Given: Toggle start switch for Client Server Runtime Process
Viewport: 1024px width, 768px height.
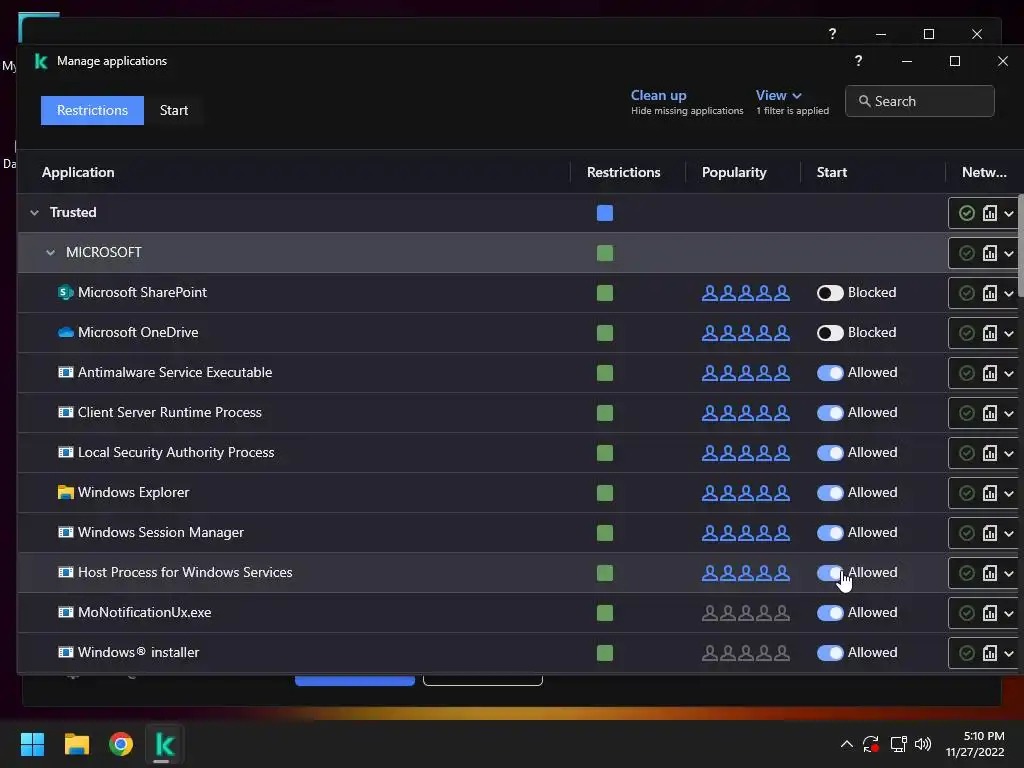Looking at the screenshot, I should click(x=830, y=413).
